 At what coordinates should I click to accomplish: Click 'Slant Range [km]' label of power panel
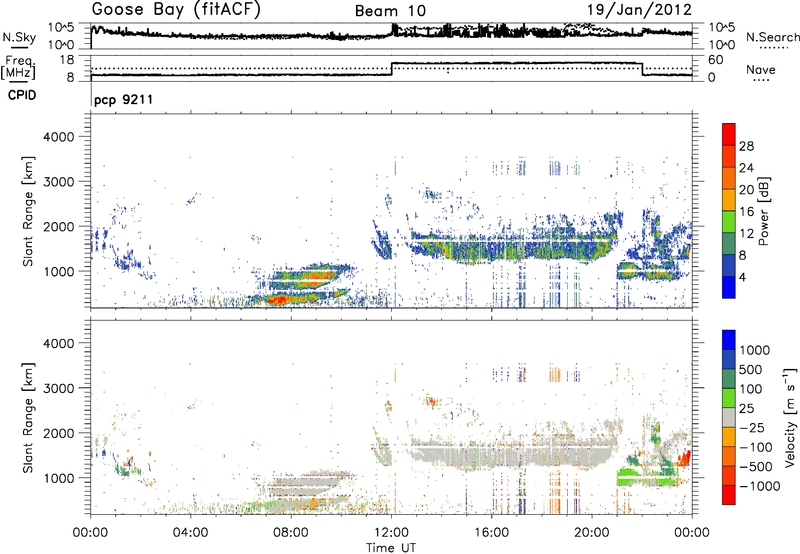(x=28, y=211)
